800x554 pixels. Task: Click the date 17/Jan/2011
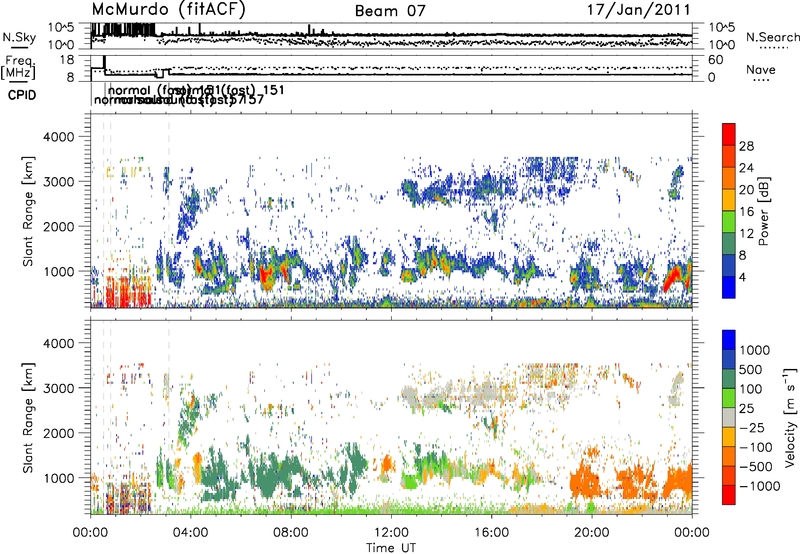point(639,9)
